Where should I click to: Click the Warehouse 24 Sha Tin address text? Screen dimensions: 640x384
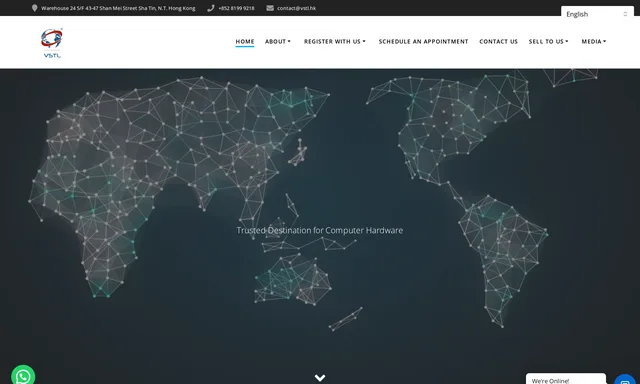pyautogui.click(x=118, y=8)
